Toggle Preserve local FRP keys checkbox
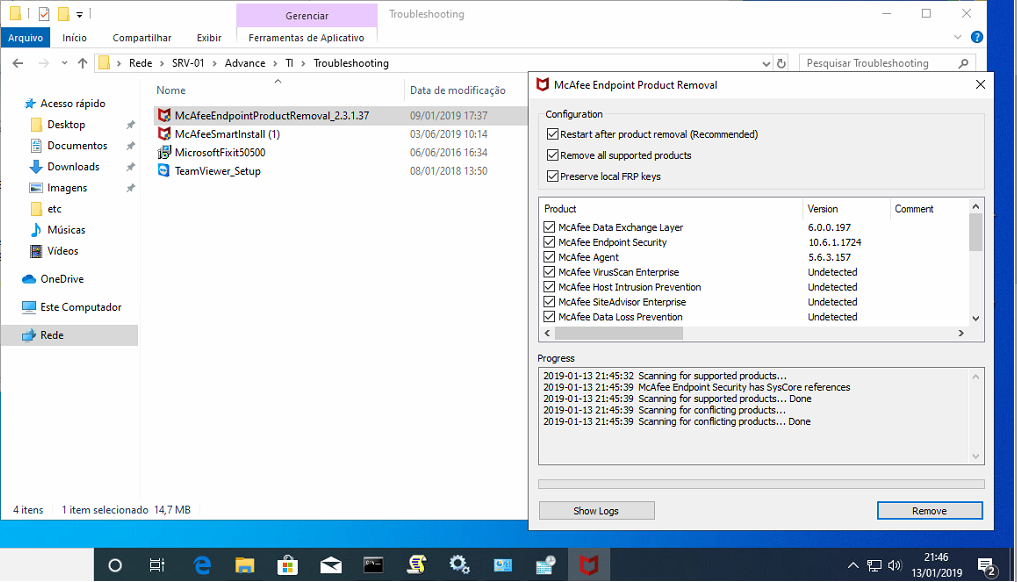 pos(553,176)
